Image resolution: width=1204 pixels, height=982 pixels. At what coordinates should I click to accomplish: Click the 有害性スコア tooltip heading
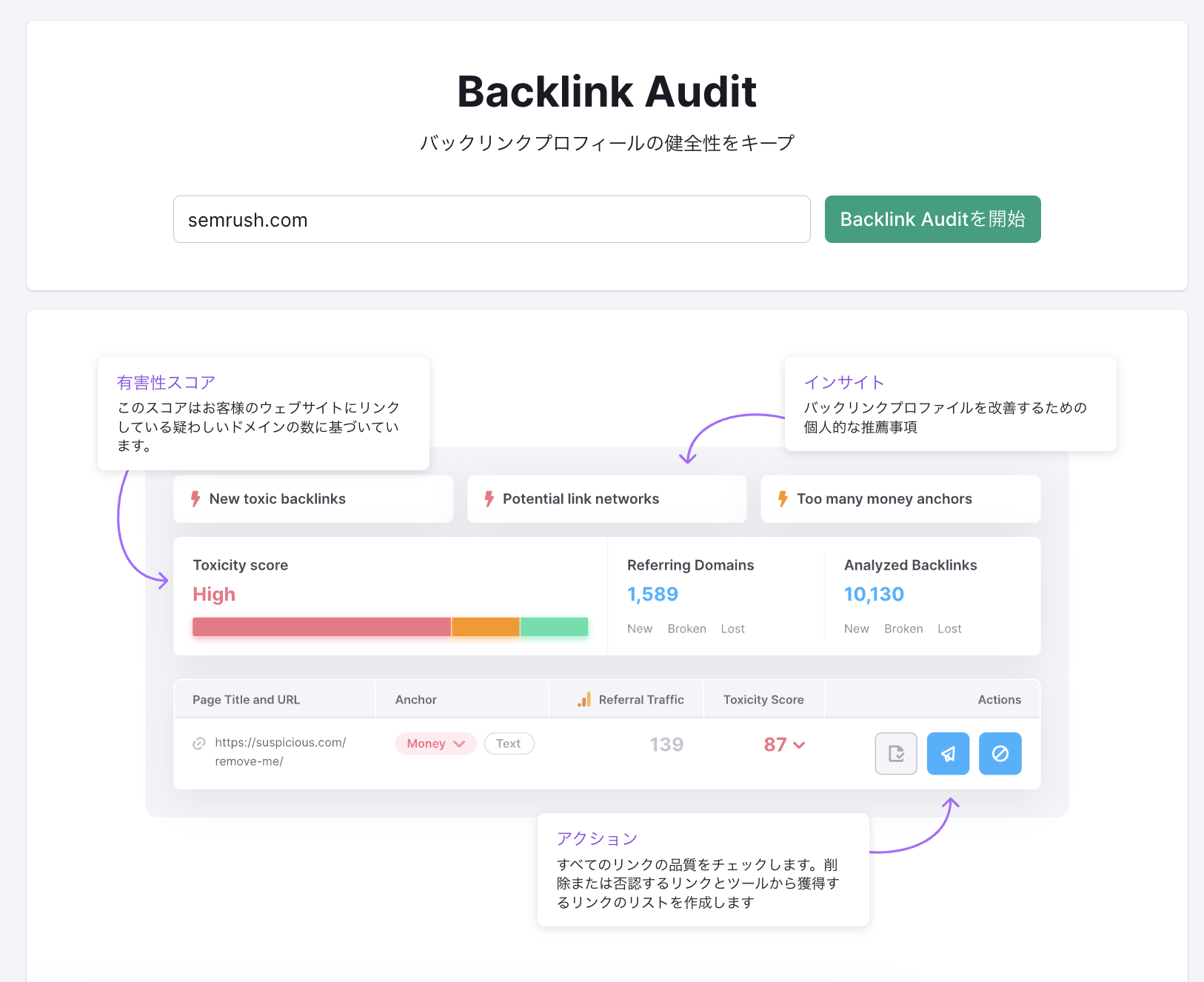tap(166, 383)
